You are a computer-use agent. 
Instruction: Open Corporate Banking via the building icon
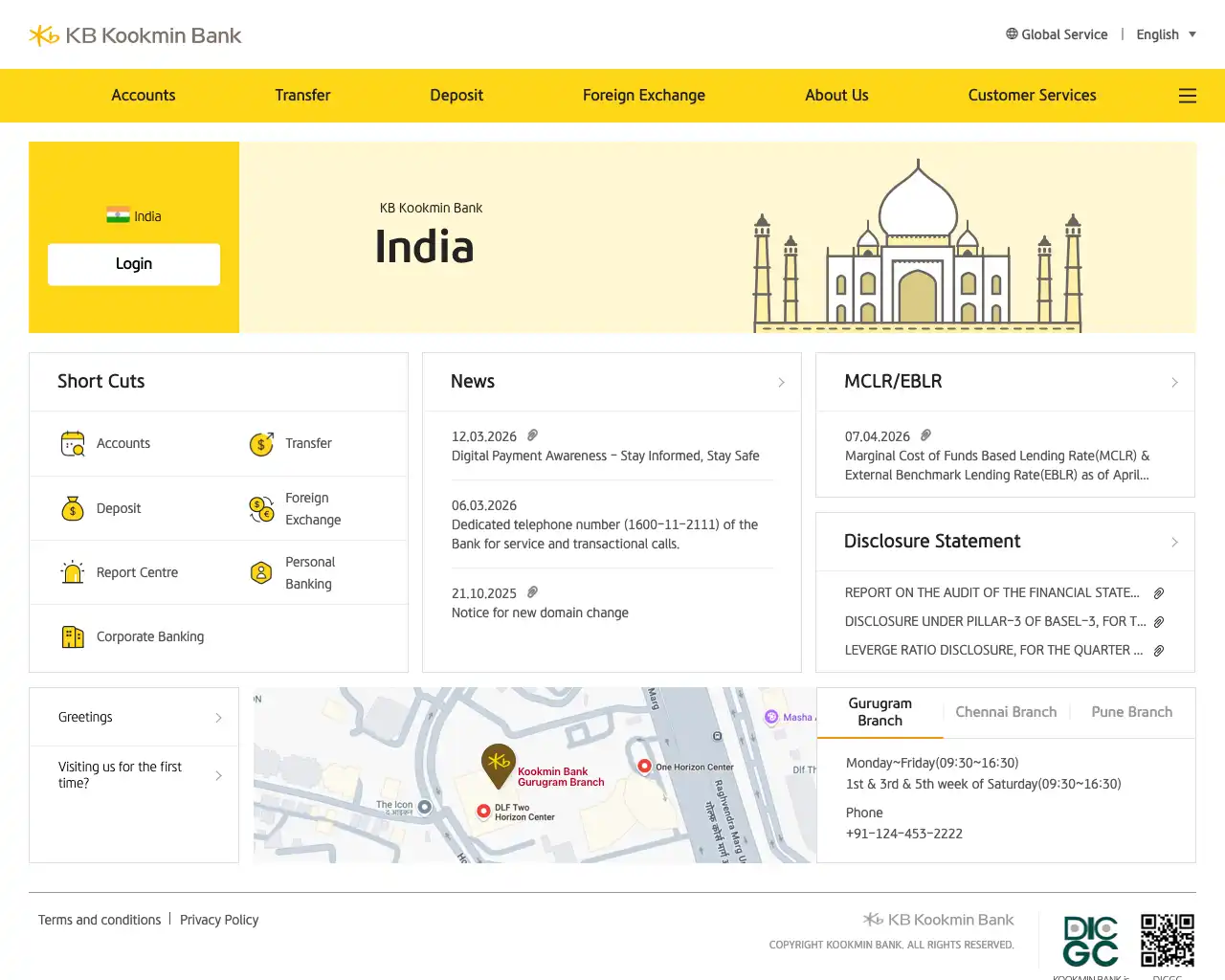point(73,635)
